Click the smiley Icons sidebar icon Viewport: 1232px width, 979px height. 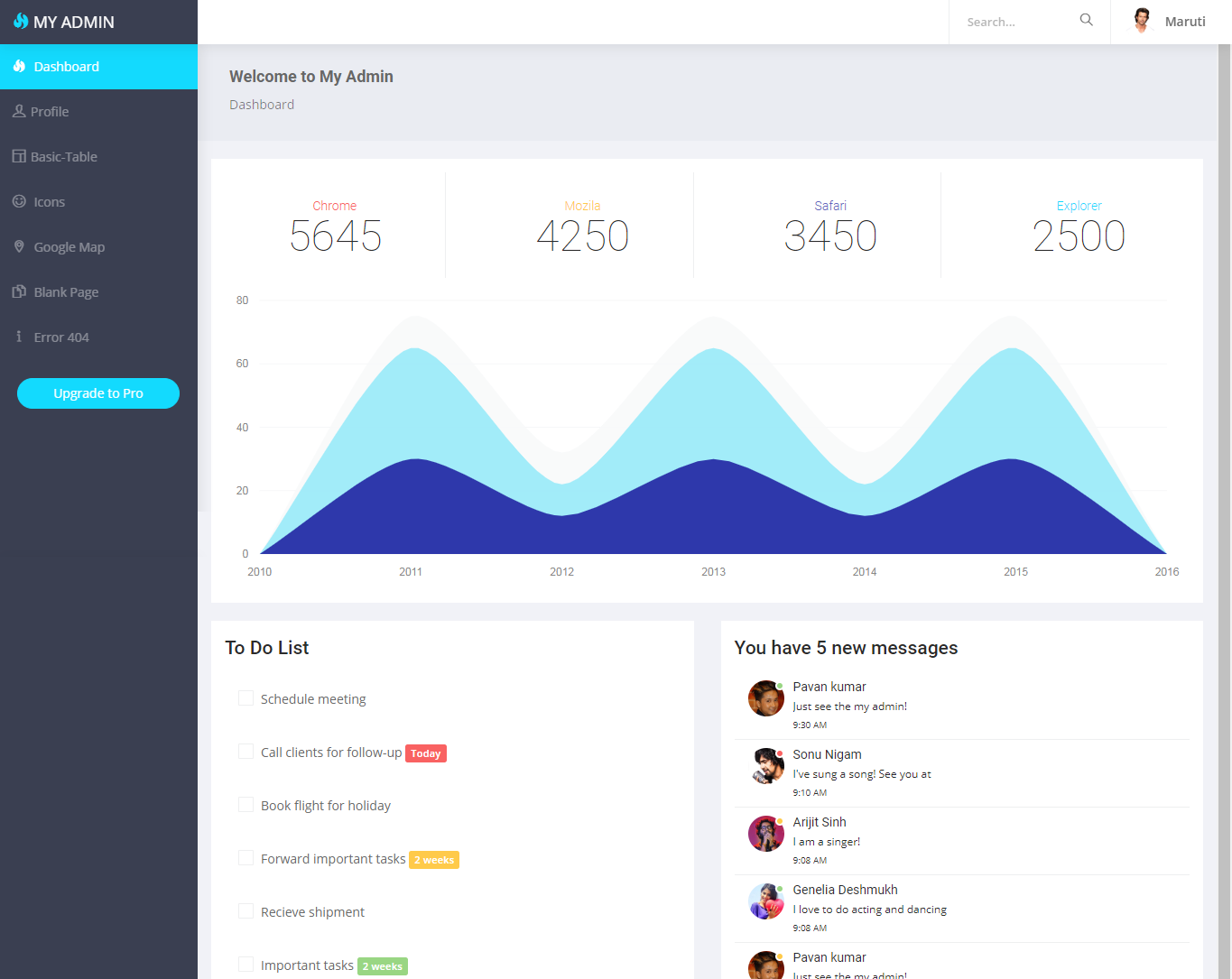point(19,201)
